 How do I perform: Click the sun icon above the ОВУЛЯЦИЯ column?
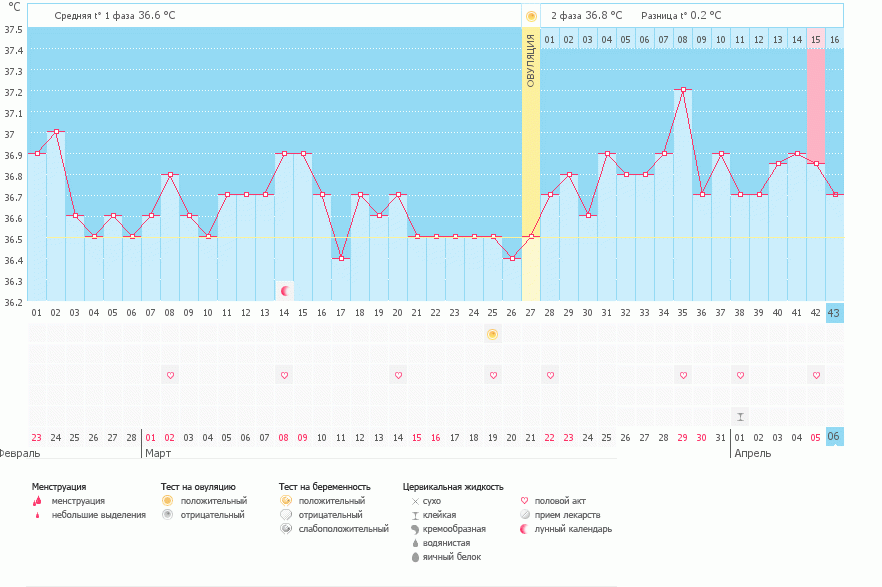[531, 16]
